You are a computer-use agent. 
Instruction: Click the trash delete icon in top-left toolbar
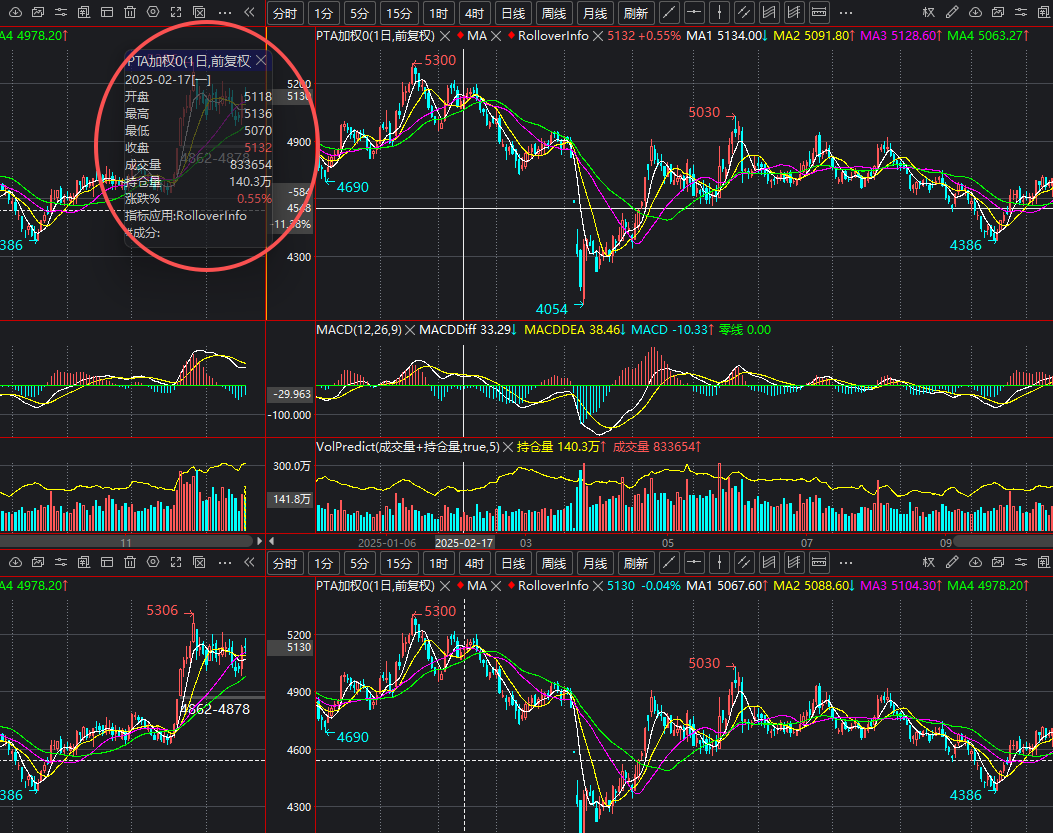tap(131, 13)
